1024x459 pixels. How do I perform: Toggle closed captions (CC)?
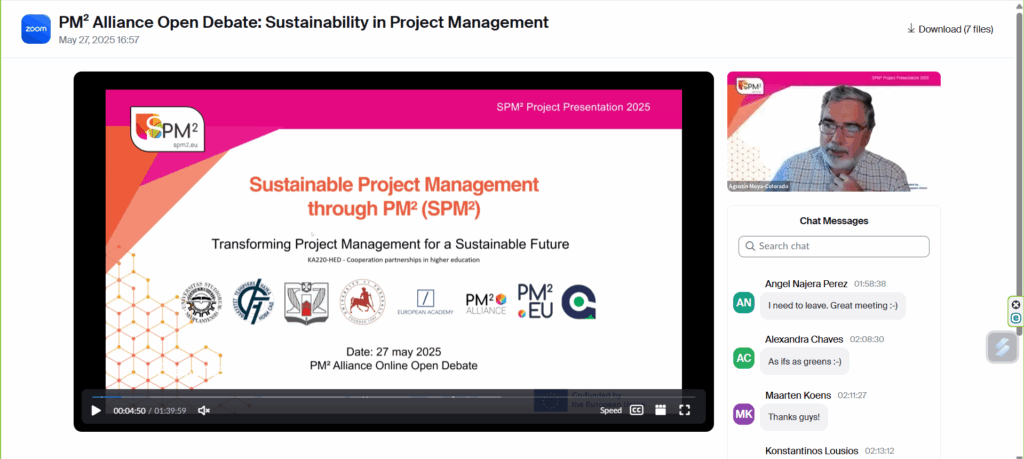pos(636,411)
